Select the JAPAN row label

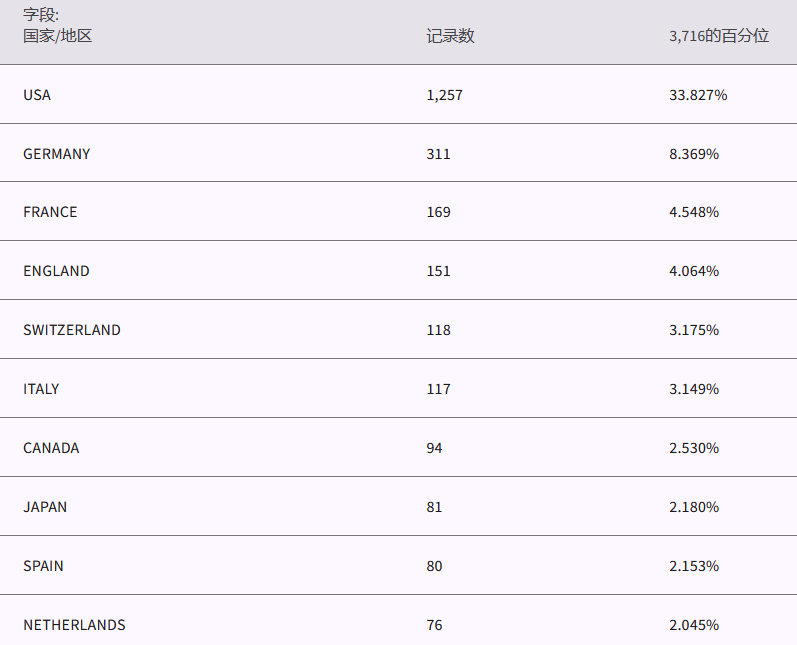tap(45, 507)
